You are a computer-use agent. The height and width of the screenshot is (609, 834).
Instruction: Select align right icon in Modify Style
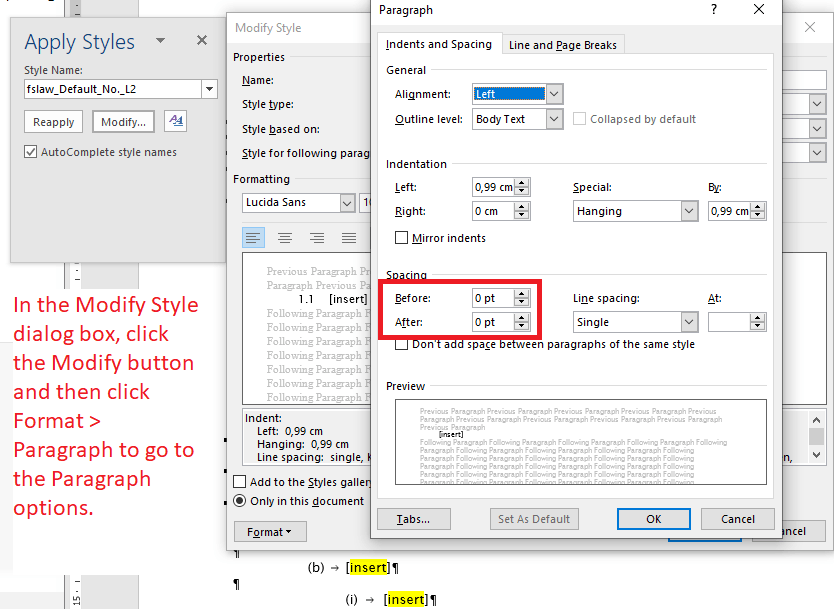click(x=317, y=237)
